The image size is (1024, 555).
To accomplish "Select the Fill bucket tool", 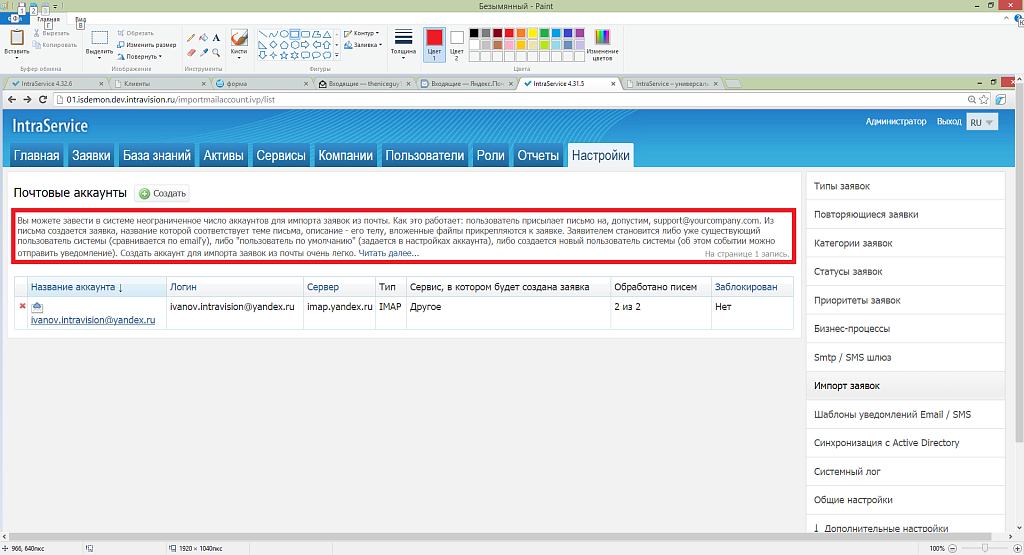I will pyautogui.click(x=204, y=38).
